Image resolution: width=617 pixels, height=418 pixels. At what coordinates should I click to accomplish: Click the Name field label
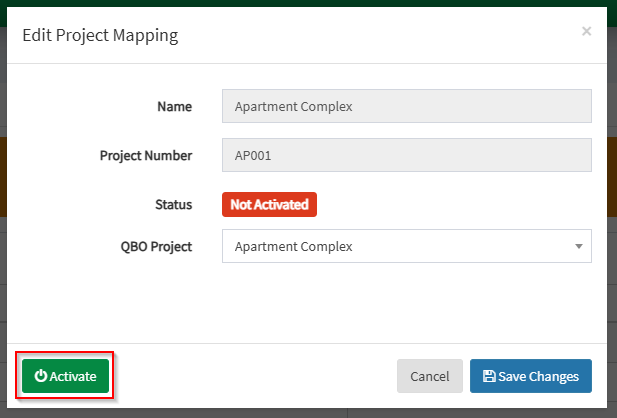pyautogui.click(x=174, y=106)
